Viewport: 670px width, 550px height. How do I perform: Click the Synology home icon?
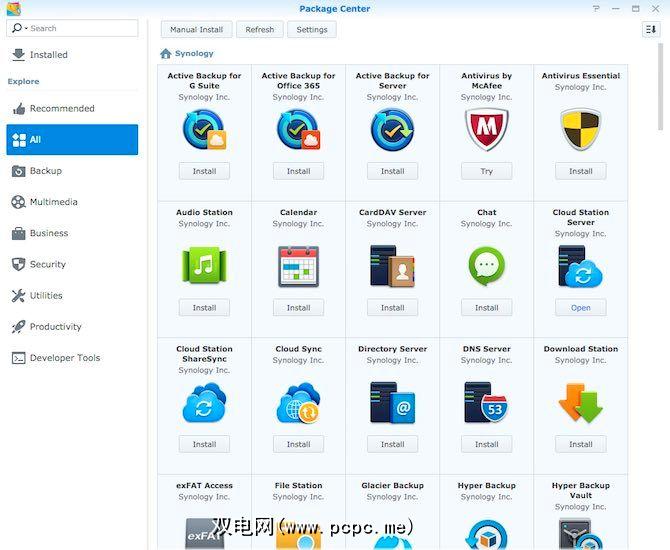166,53
